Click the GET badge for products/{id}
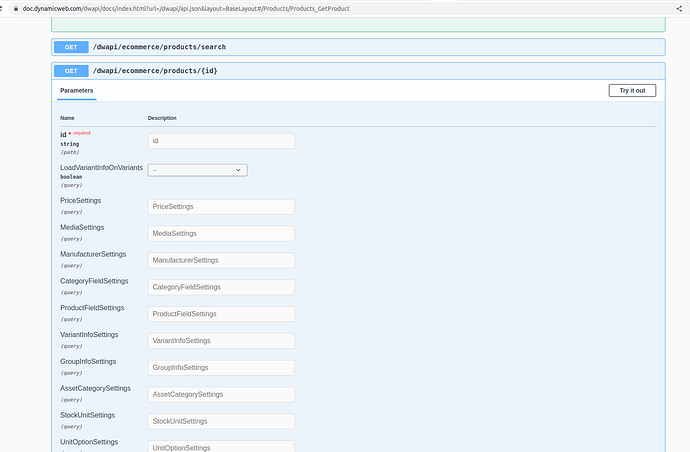Screen dimensions: 690x452 coord(71,71)
